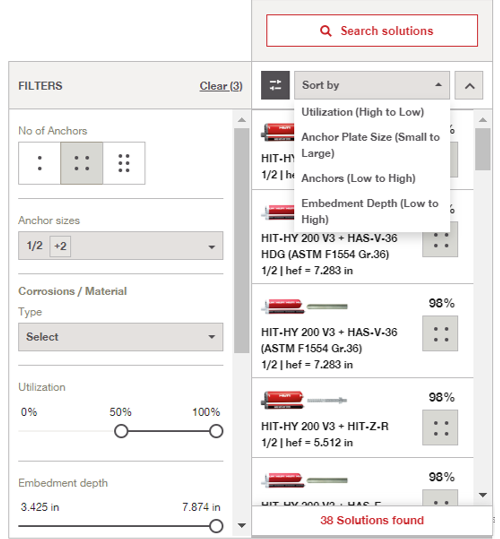Viewport: 500px width, 539px height.
Task: Click the magnifier icon in Search solutions
Action: pos(325,31)
